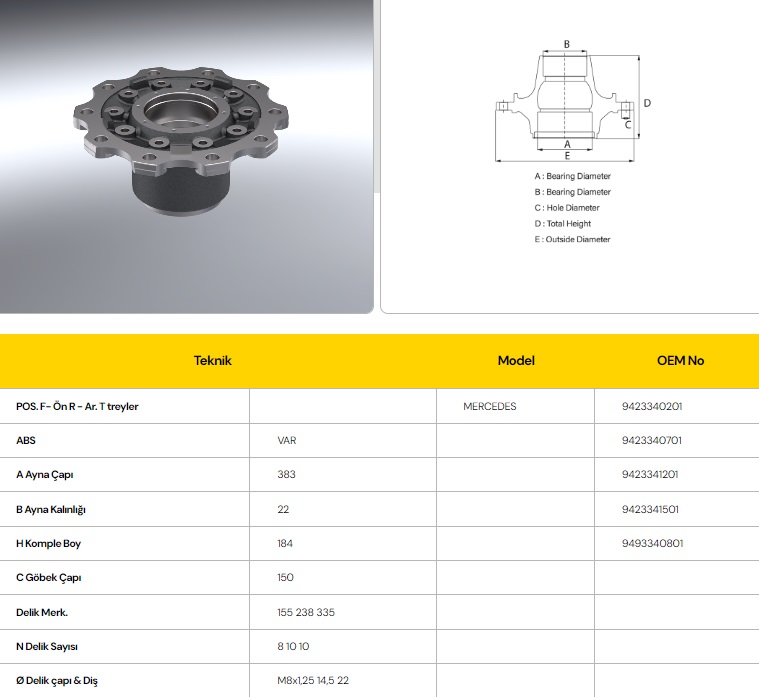
Task: Click the 'D : Total Height' legend text
Action: point(563,224)
